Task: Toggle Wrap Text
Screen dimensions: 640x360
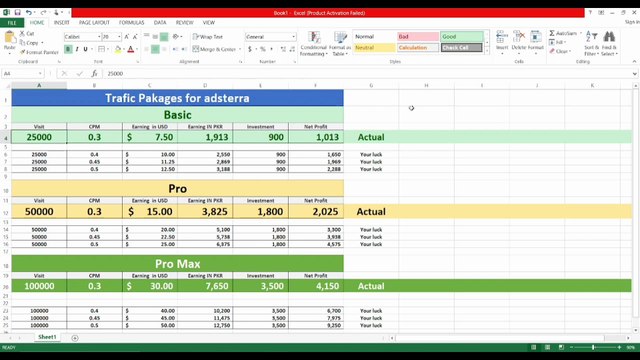Action: point(208,37)
